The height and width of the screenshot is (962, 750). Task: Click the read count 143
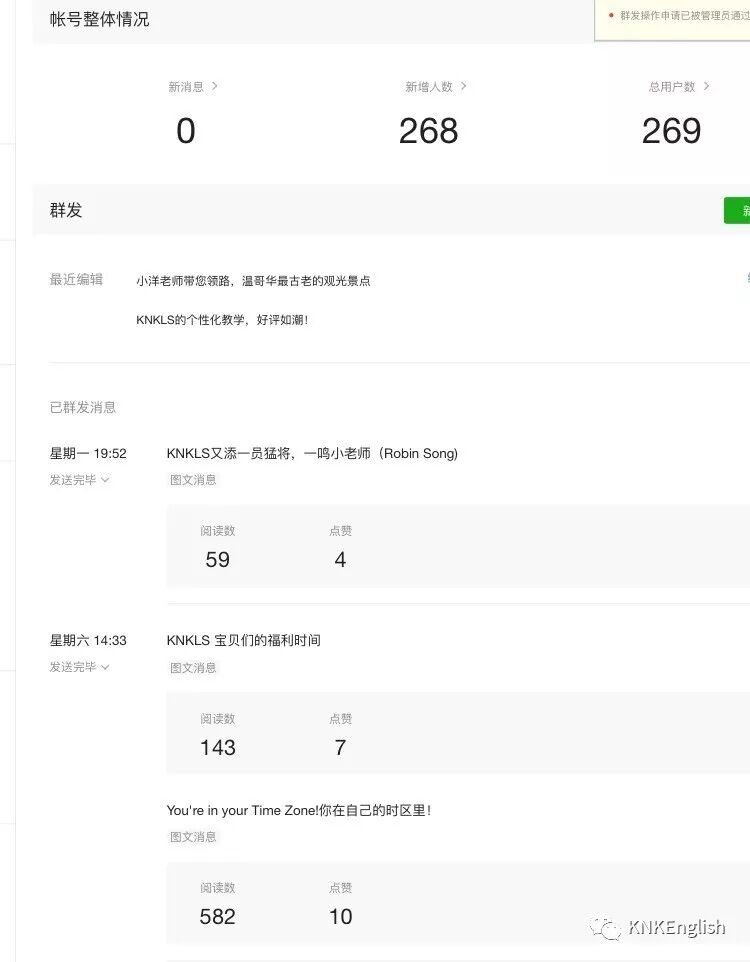pyautogui.click(x=217, y=747)
